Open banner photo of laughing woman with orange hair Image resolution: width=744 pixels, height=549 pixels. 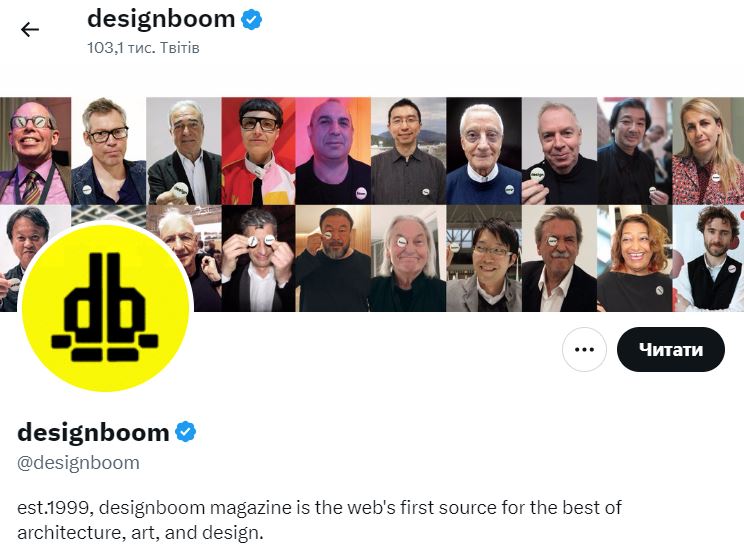(x=635, y=259)
